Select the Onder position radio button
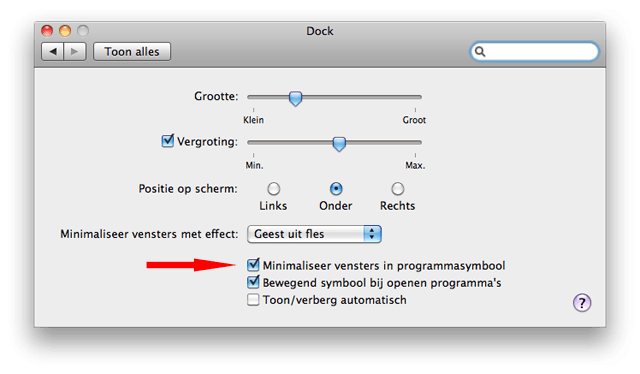The width and height of the screenshot is (640, 374). [336, 189]
